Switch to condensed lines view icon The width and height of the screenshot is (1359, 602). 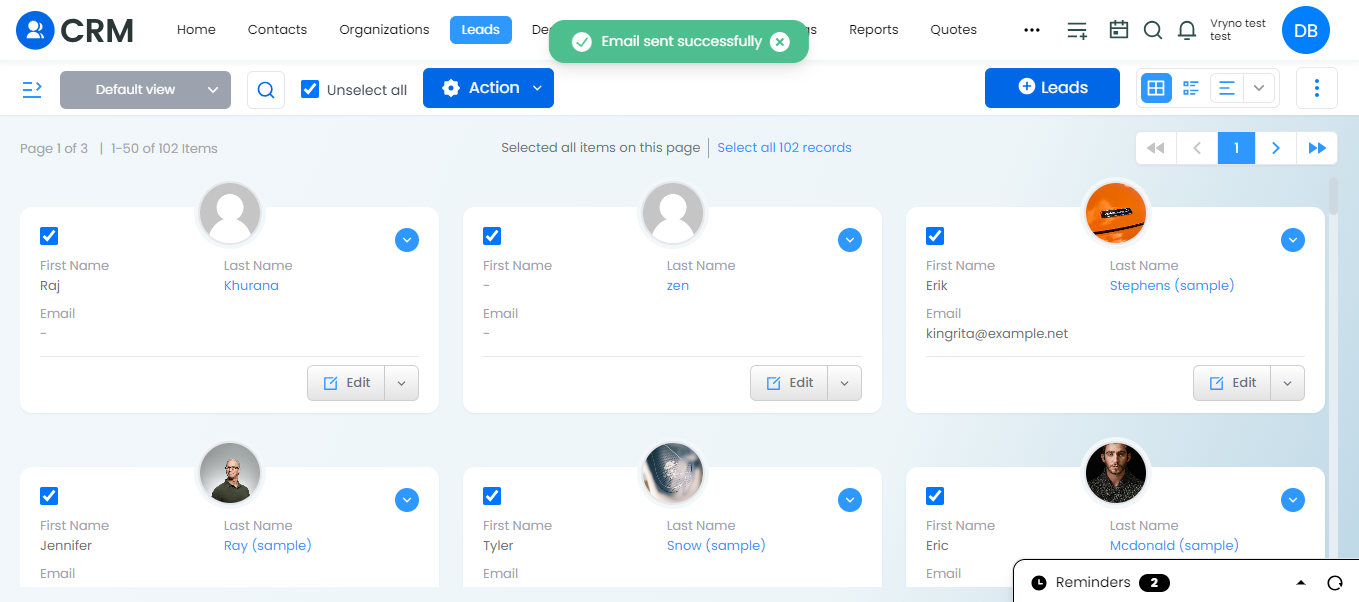coord(1227,88)
